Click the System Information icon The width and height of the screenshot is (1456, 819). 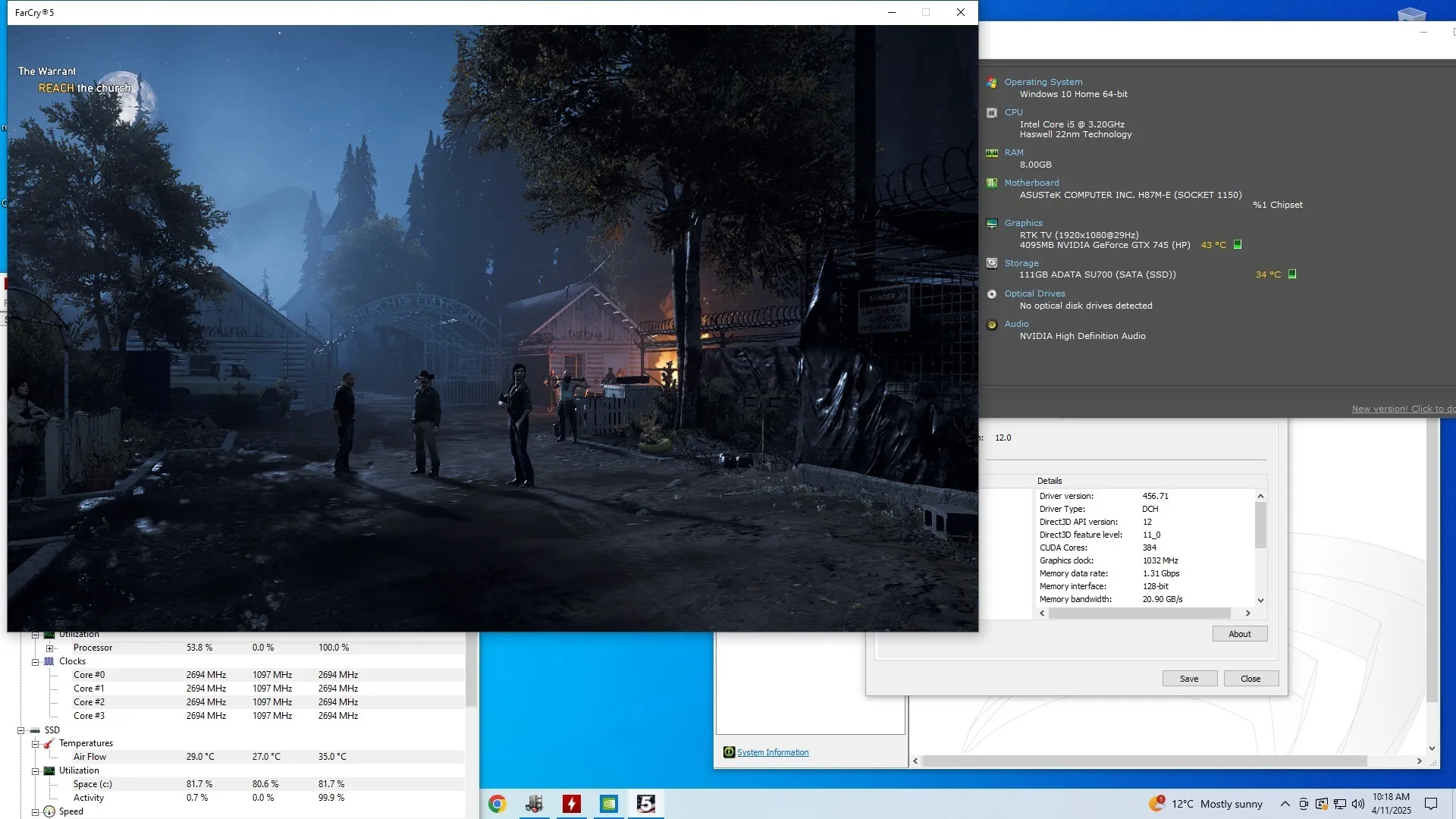[729, 752]
